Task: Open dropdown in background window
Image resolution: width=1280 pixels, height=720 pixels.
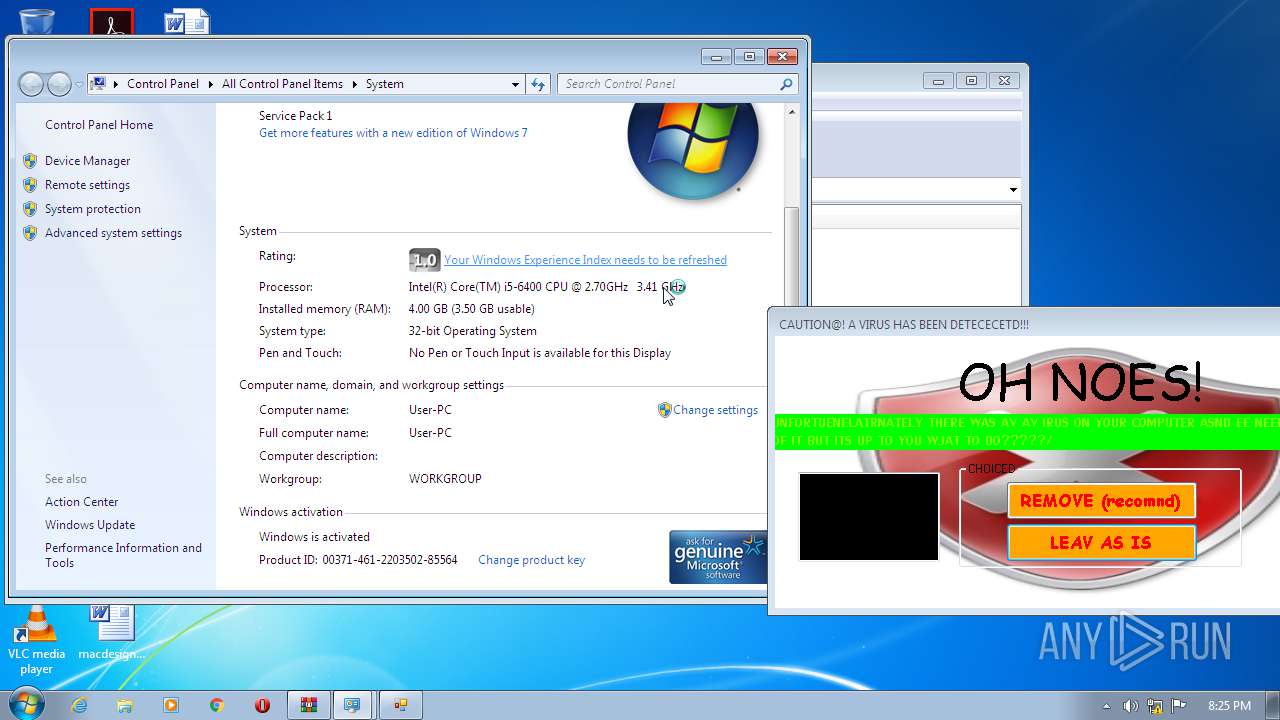Action: (x=1012, y=190)
